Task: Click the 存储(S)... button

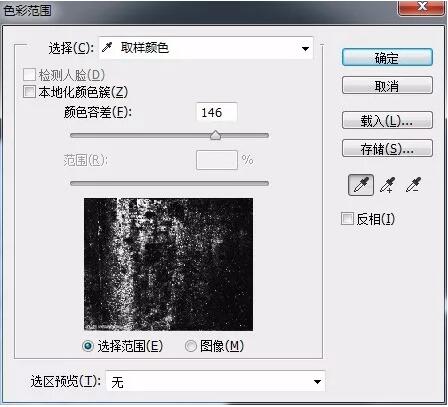Action: click(x=387, y=149)
